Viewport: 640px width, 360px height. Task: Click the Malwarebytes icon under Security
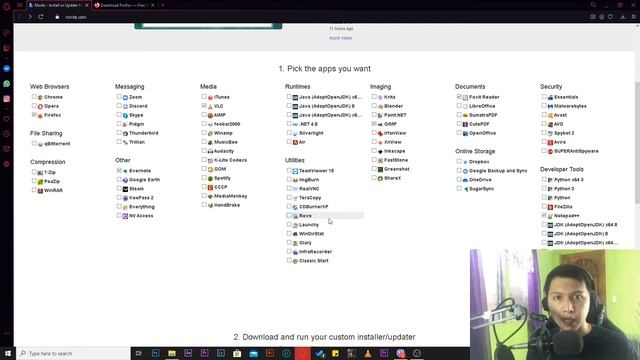pyautogui.click(x=550, y=107)
